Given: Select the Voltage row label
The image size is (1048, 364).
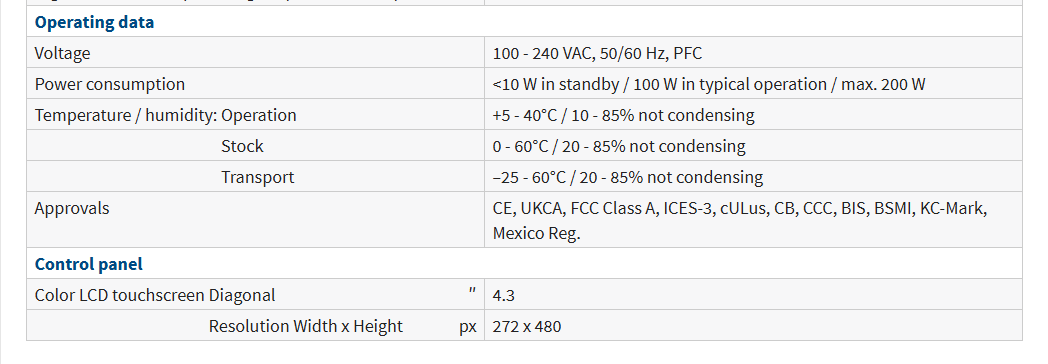Looking at the screenshot, I should 62,53.
